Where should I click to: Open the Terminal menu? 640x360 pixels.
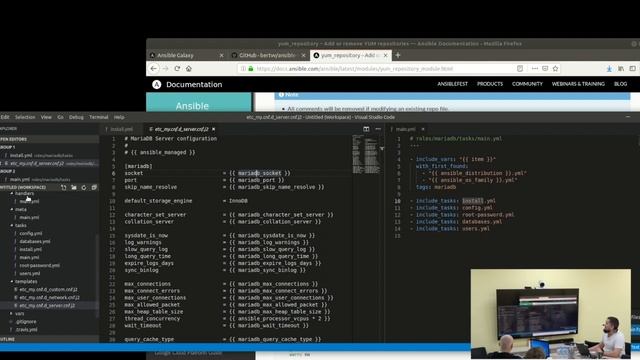(99, 117)
